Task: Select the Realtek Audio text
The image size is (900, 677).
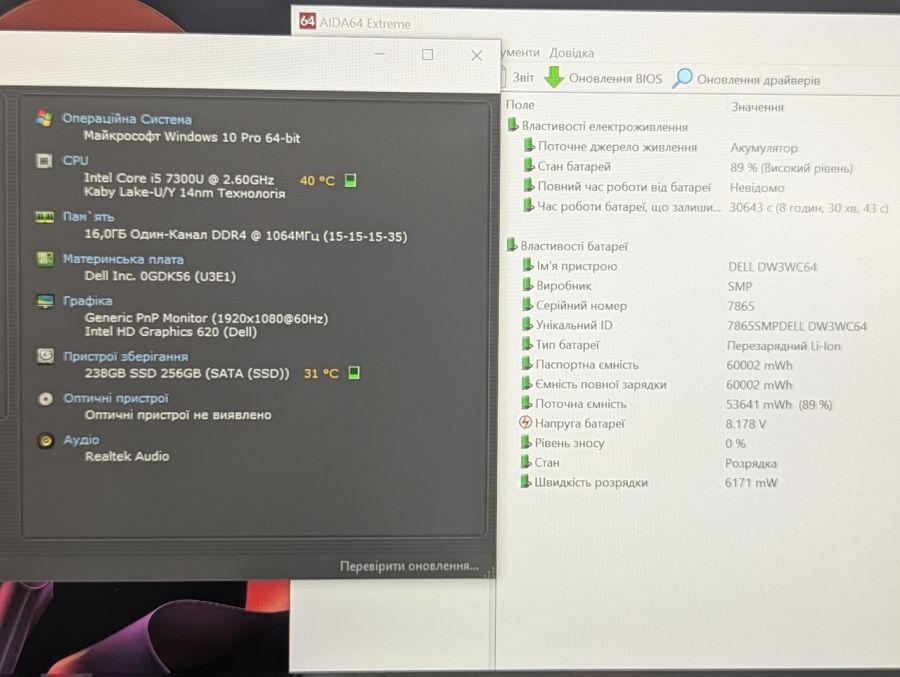Action: 127,456
